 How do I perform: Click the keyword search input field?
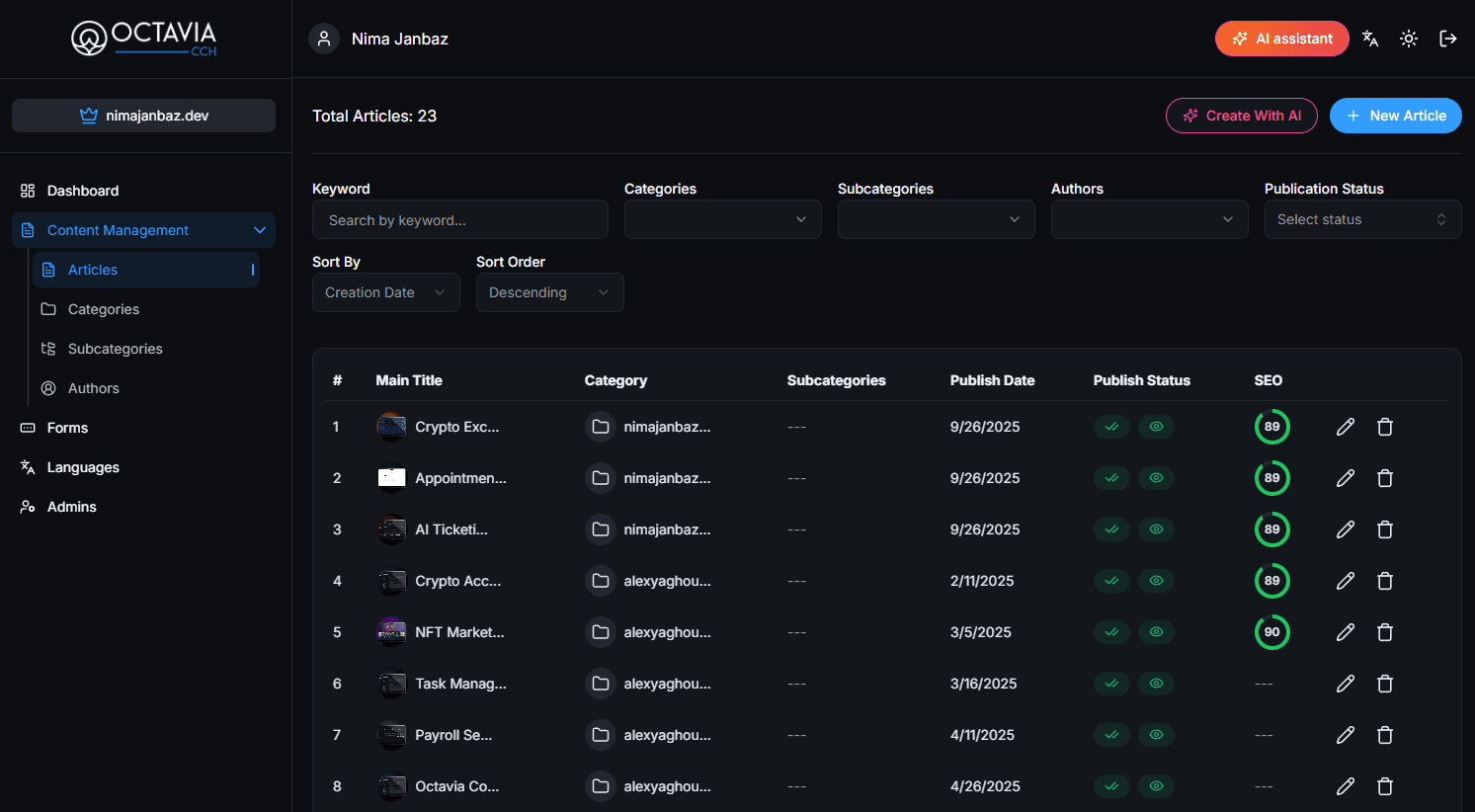point(459,220)
